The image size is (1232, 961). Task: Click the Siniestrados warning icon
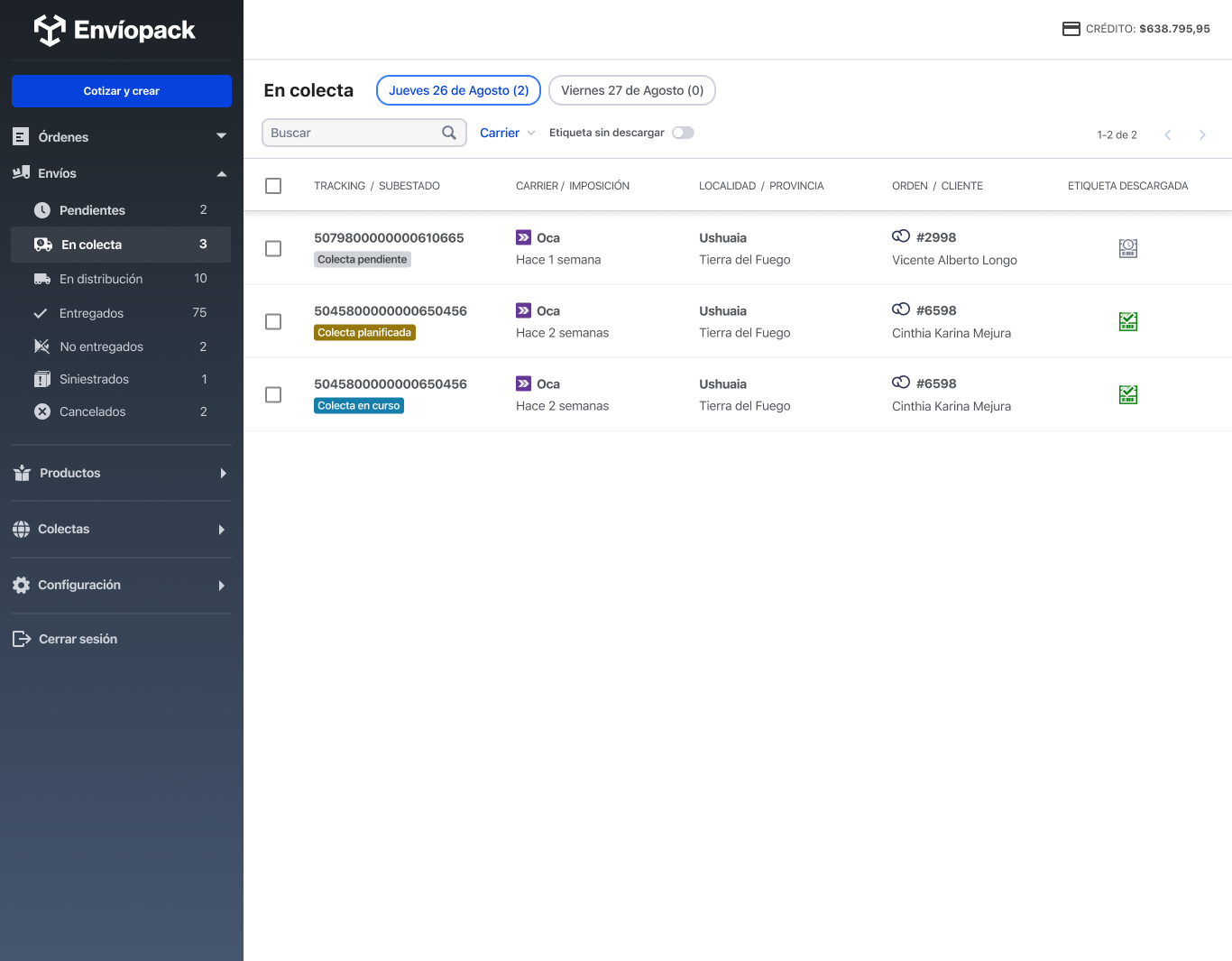[42, 379]
